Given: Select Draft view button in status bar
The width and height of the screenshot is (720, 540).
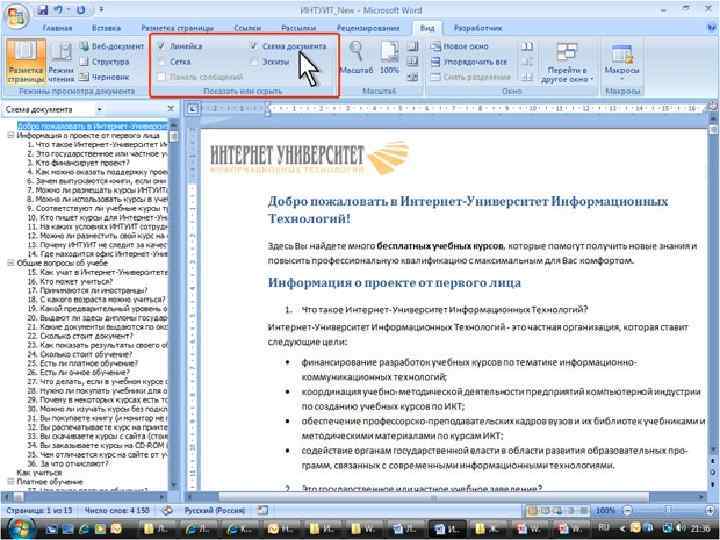Looking at the screenshot, I should [584, 510].
